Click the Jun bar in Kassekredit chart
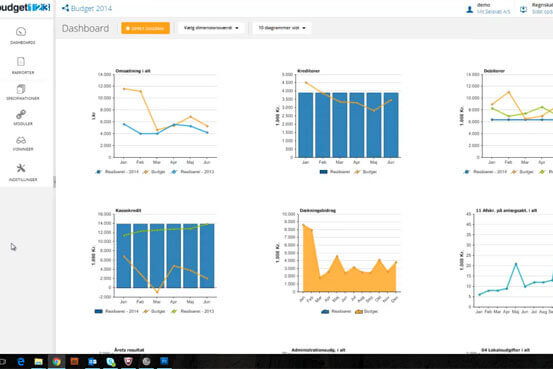 [207, 256]
